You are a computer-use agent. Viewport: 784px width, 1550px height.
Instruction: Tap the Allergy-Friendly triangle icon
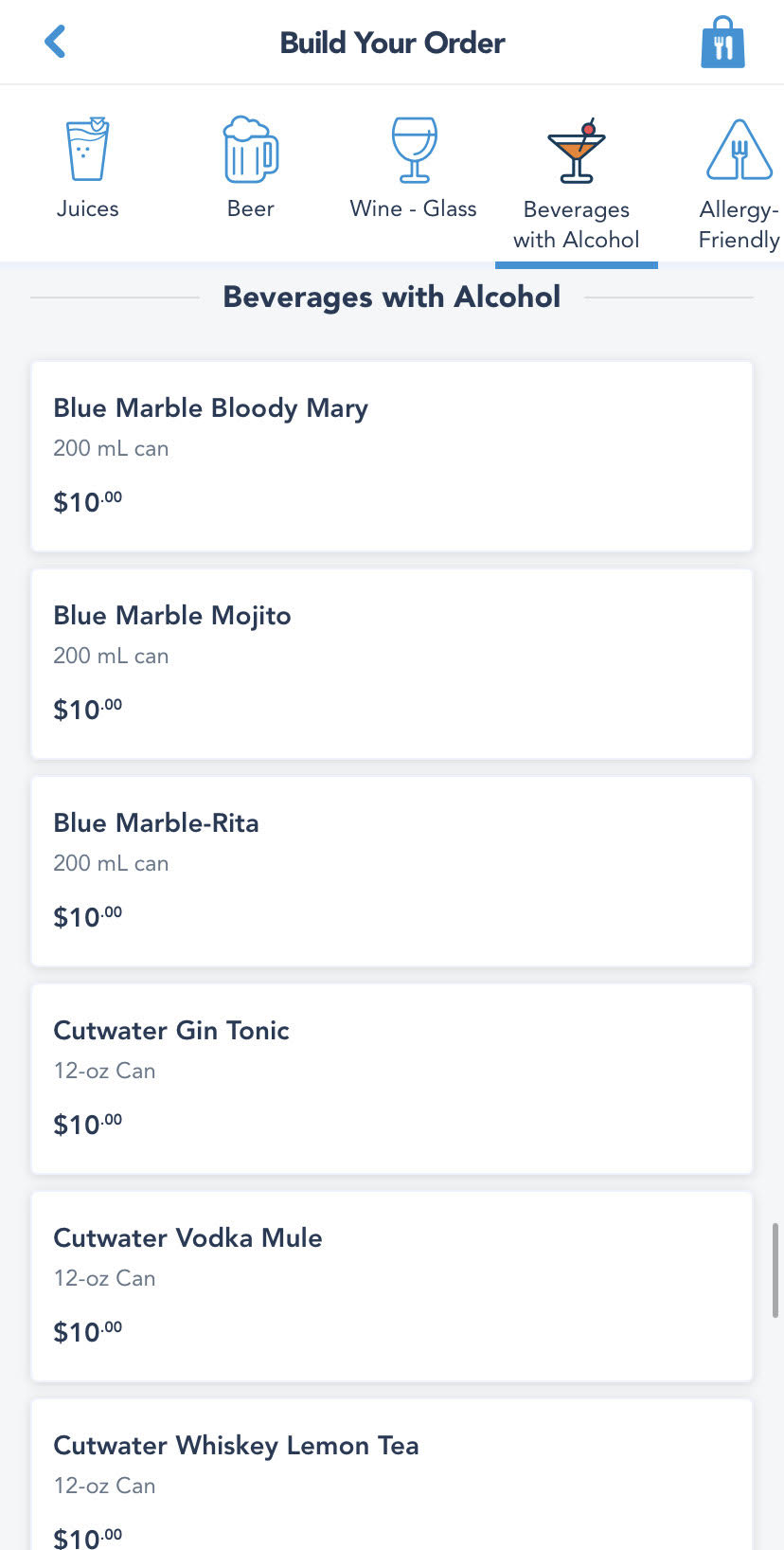pyautogui.click(x=739, y=150)
